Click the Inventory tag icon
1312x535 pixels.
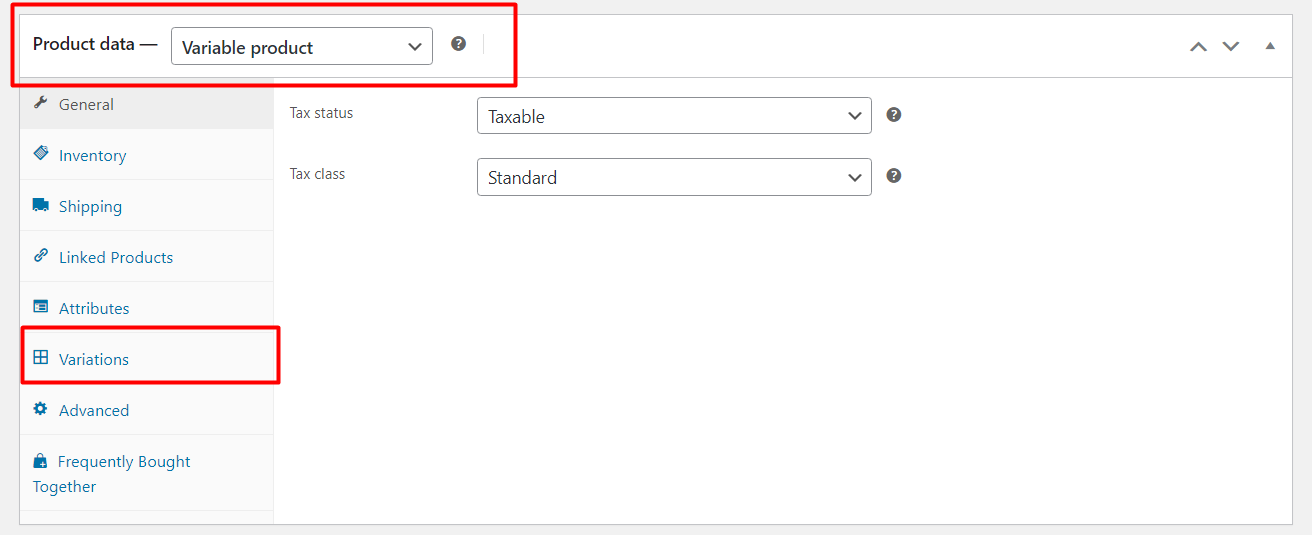pos(41,154)
